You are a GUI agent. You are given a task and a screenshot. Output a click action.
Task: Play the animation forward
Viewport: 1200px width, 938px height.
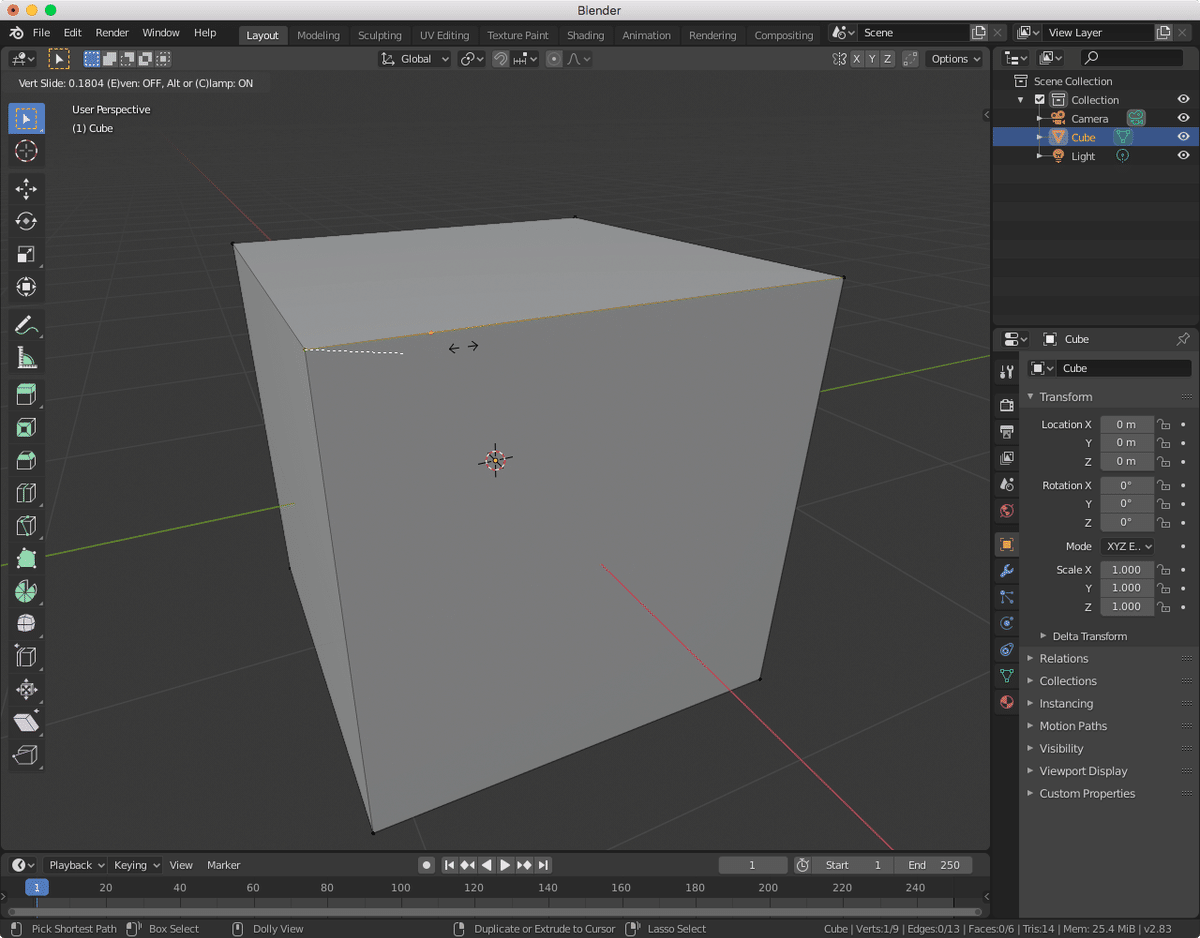[505, 865]
